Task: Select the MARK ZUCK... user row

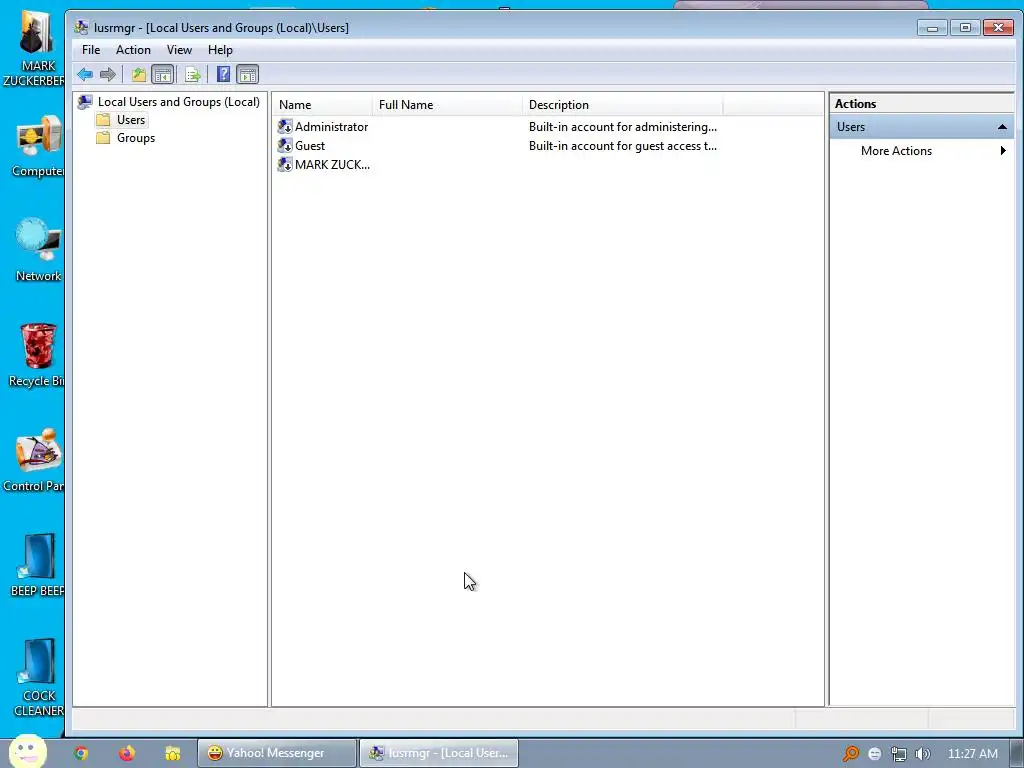Action: [497, 165]
